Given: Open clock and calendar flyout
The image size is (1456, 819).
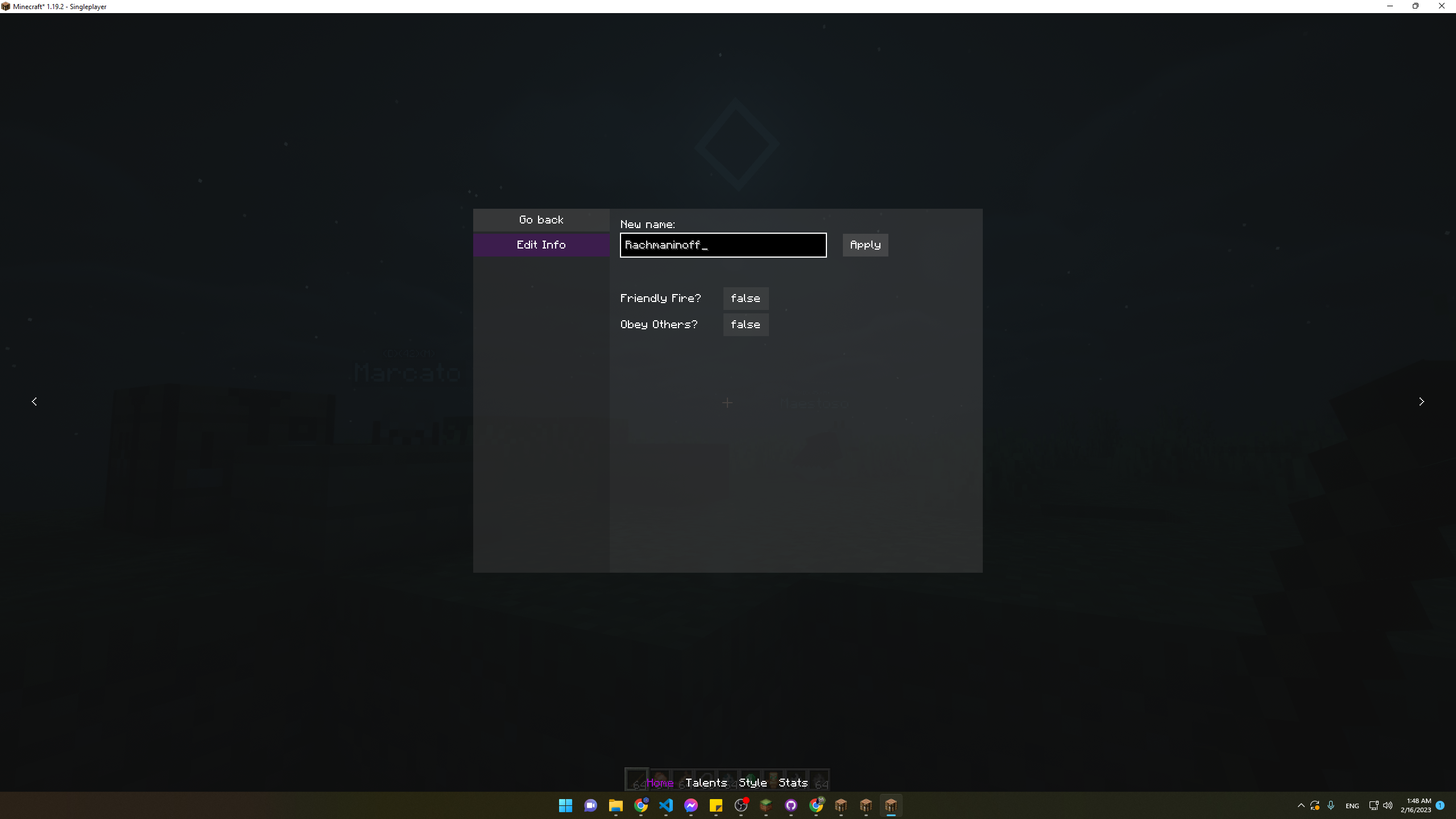Looking at the screenshot, I should (x=1416, y=805).
